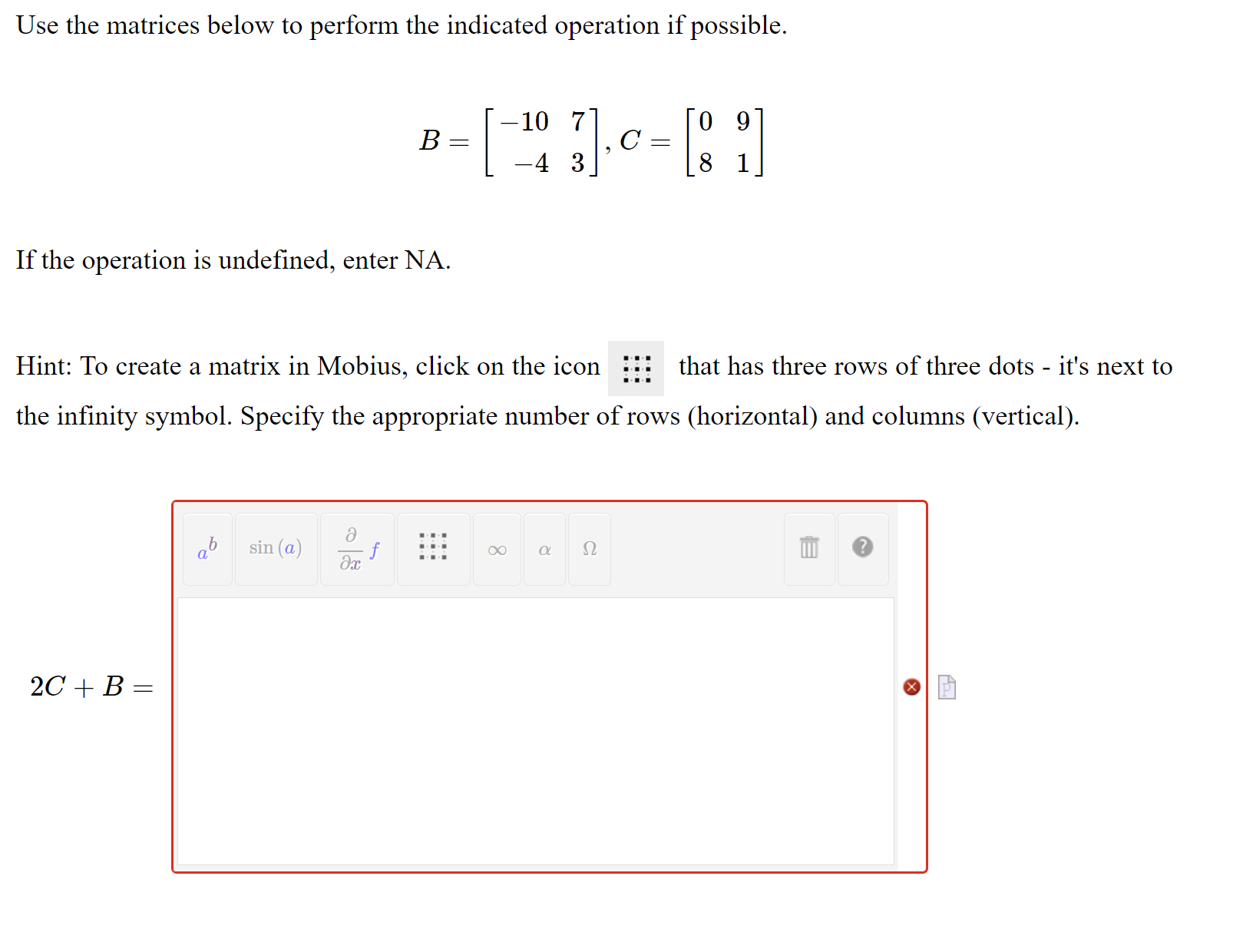
Task: Click inside the 2C + B answer field
Action: pyautogui.click(x=537, y=729)
